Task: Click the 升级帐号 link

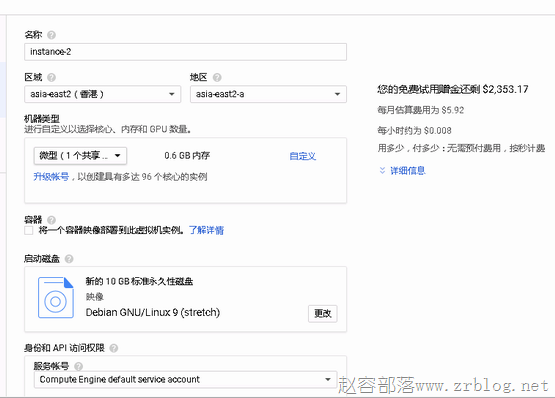Action: coord(51,177)
